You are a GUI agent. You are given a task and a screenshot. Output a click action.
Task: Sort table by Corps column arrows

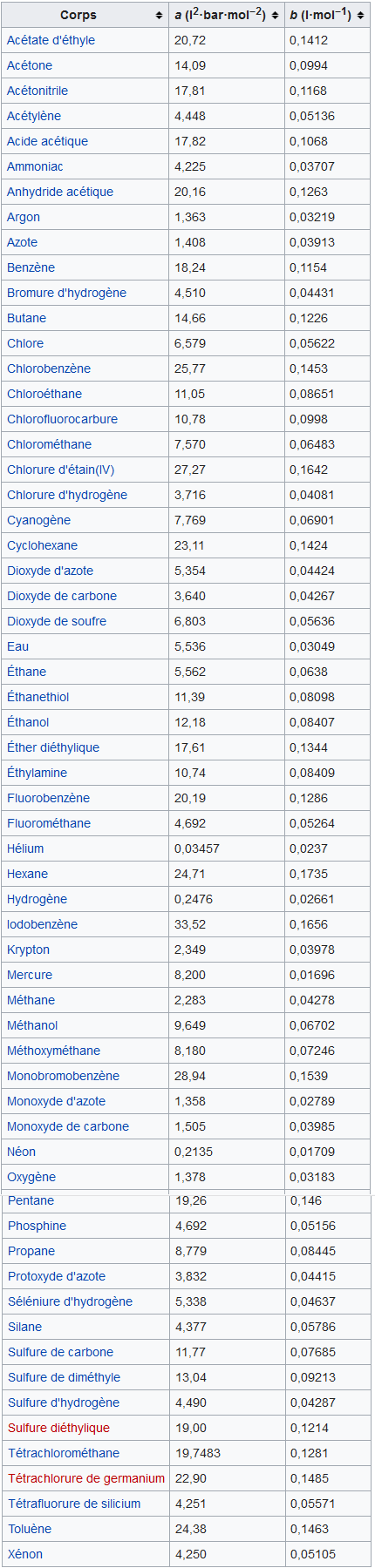pyautogui.click(x=159, y=16)
